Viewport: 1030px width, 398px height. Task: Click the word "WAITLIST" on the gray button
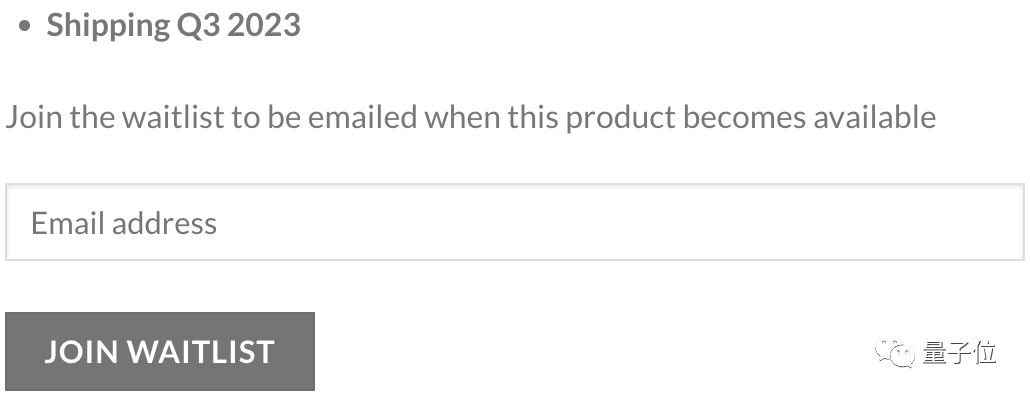click(x=200, y=351)
